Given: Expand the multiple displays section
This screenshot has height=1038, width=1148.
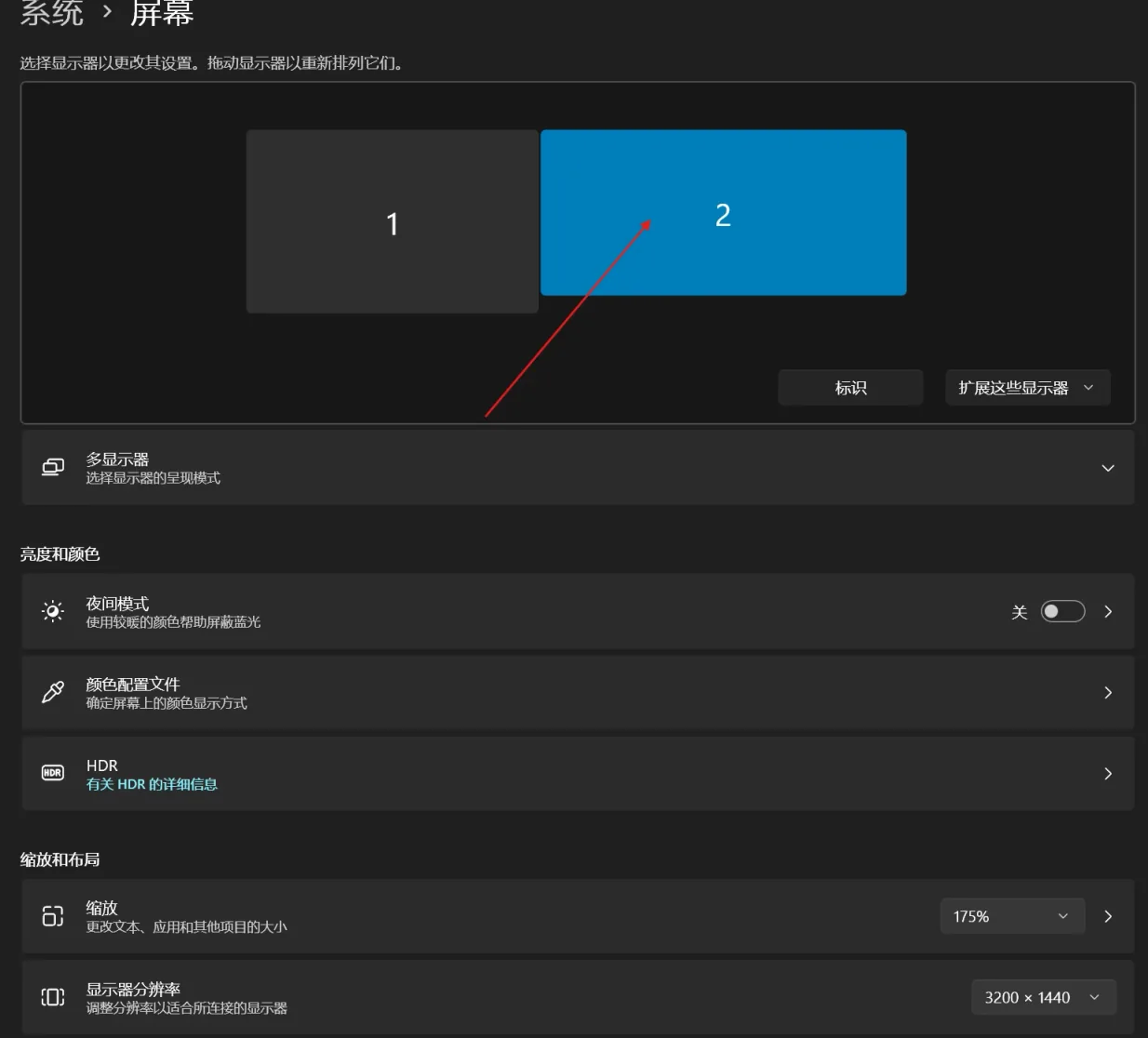Looking at the screenshot, I should click(x=1108, y=468).
